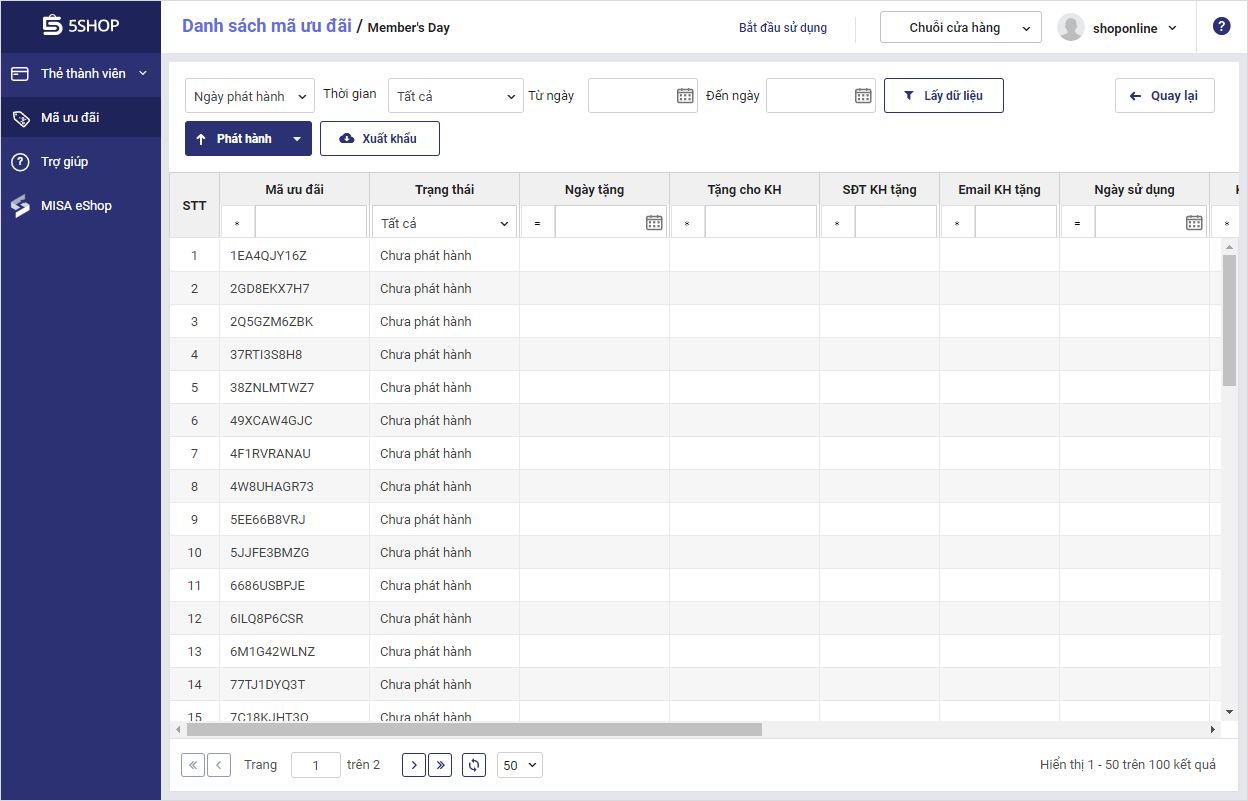The width and height of the screenshot is (1248, 801).
Task: Expand shoponline account menu
Action: click(1173, 28)
